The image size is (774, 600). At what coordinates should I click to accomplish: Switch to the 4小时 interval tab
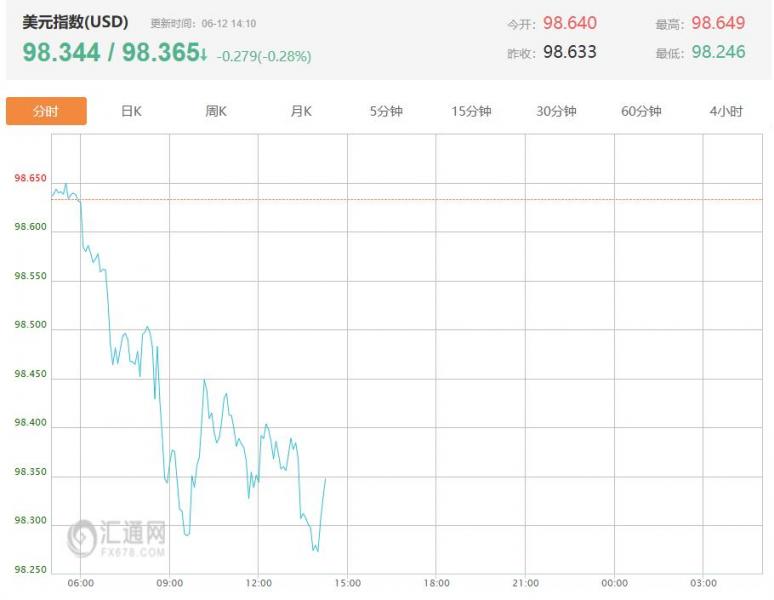726,111
